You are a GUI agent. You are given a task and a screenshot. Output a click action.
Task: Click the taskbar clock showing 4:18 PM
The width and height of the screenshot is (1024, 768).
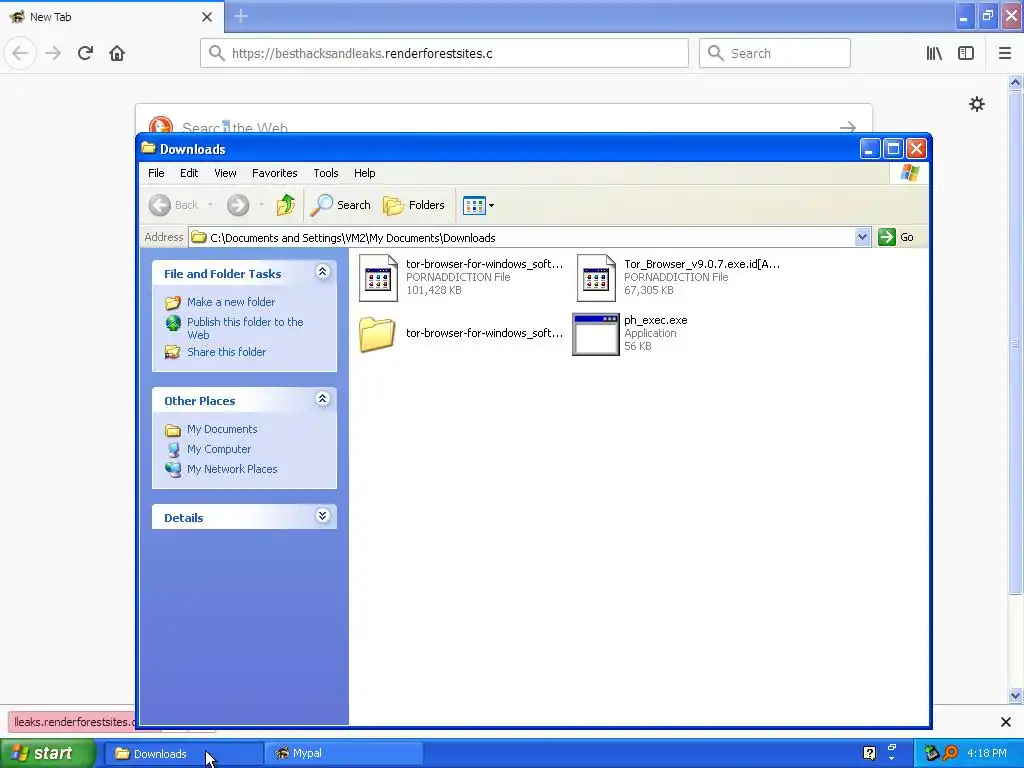pos(987,753)
